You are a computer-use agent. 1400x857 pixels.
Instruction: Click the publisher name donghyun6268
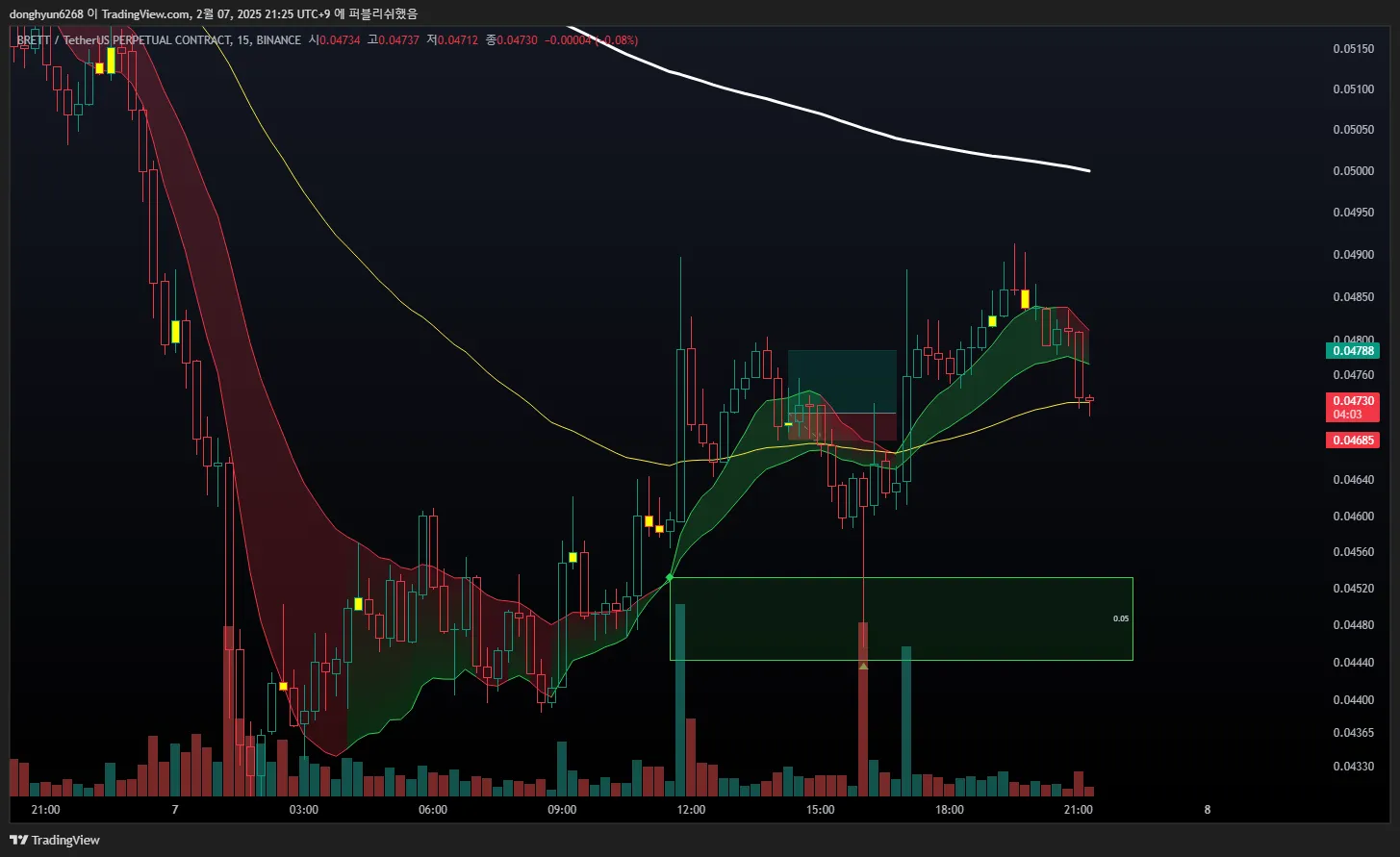pyautogui.click(x=45, y=13)
